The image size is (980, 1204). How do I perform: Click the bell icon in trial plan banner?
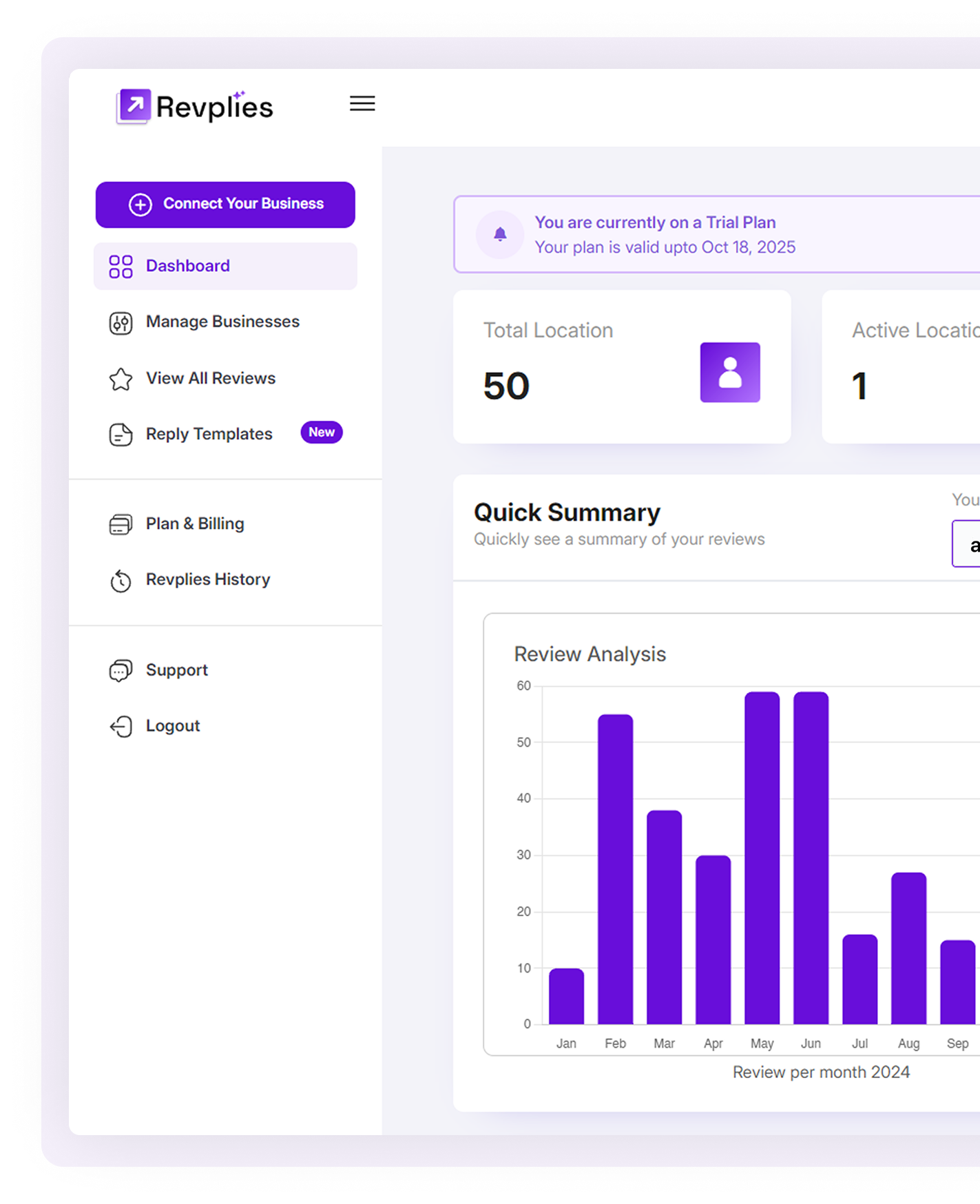[500, 235]
